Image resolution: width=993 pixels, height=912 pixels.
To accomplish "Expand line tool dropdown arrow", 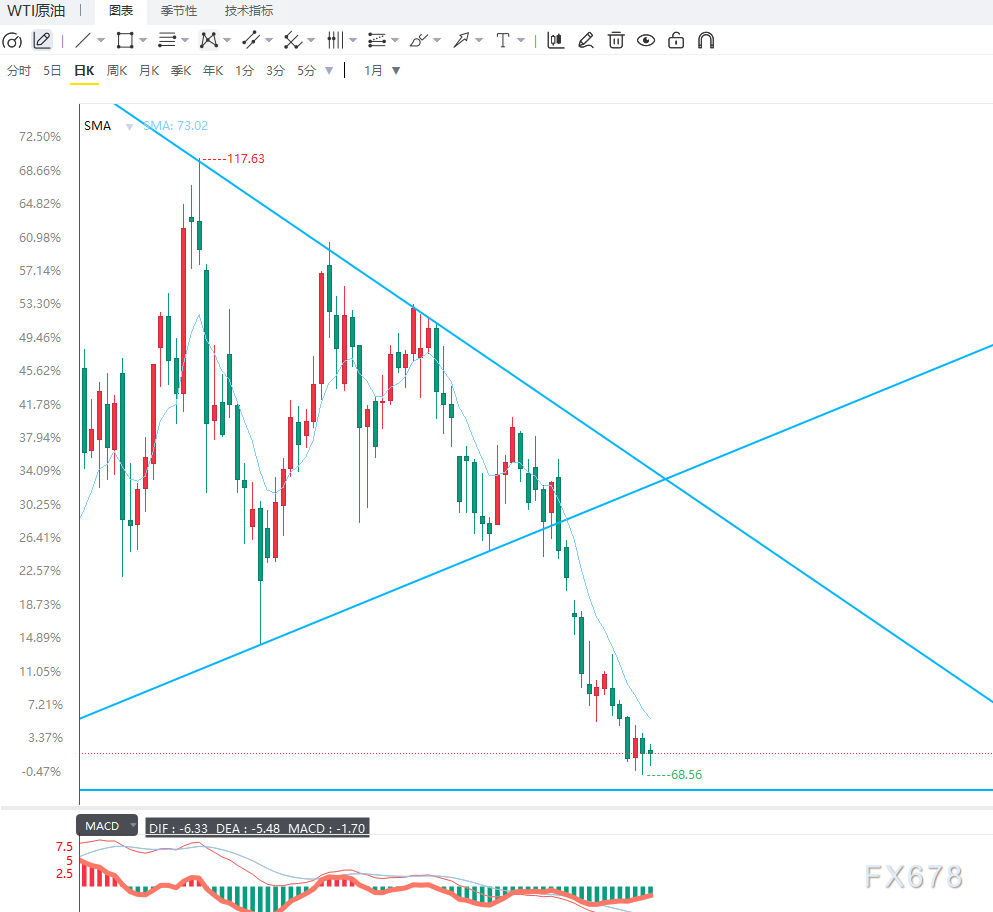I will [x=101, y=41].
